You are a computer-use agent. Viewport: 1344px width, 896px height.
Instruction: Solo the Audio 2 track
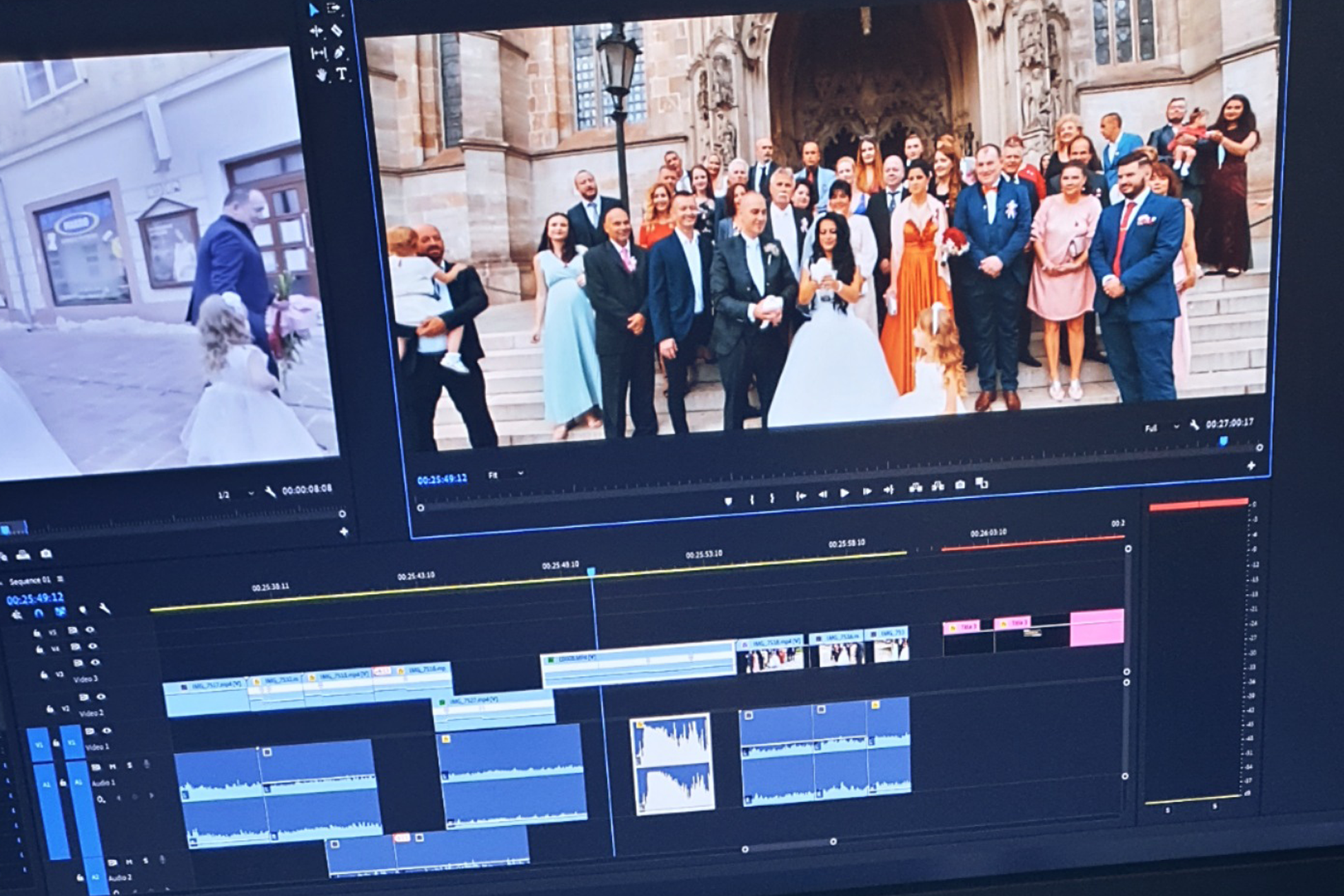point(146,861)
